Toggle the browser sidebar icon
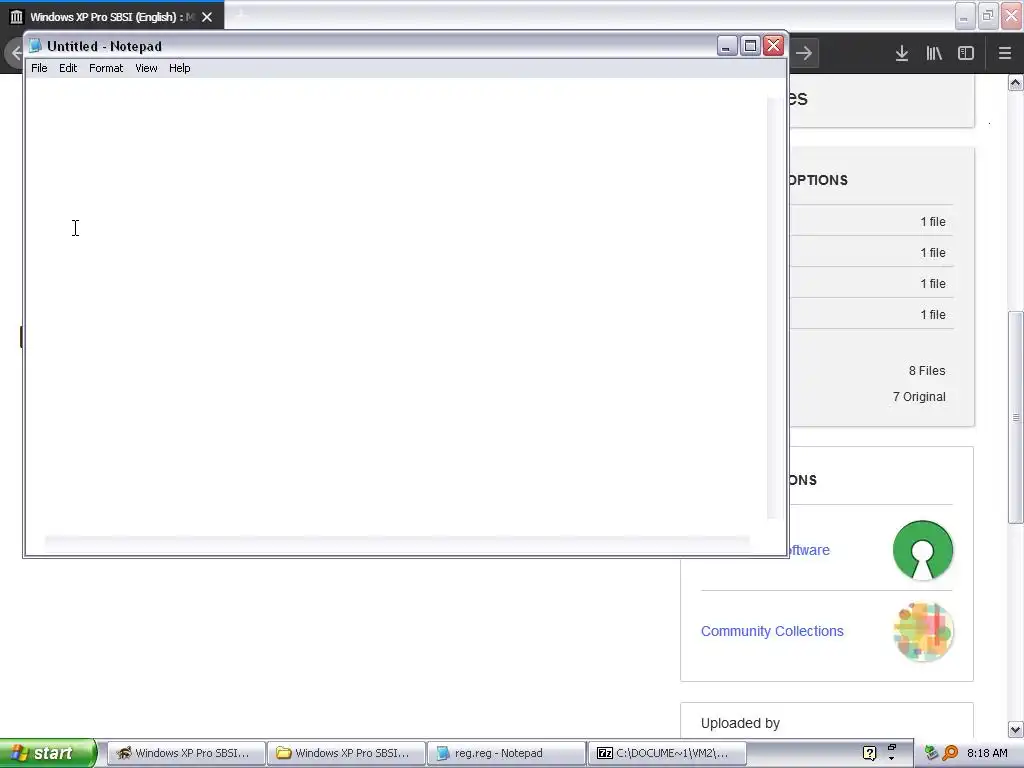 tap(966, 53)
